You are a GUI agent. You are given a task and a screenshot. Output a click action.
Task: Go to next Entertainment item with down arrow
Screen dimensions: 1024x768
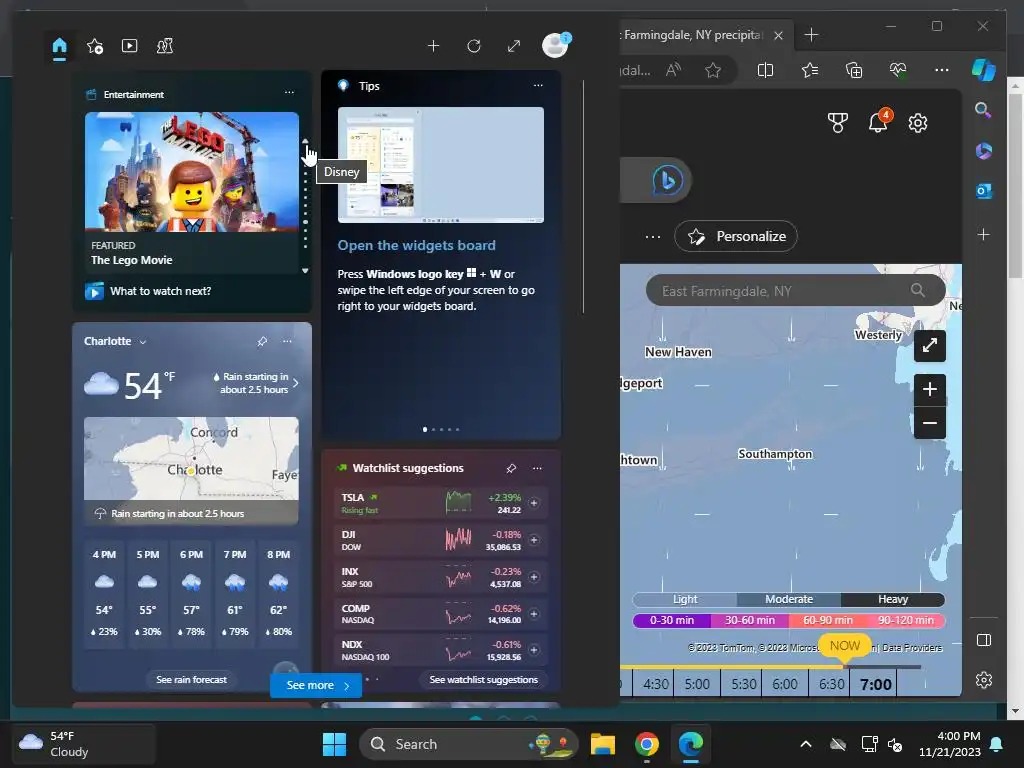click(x=305, y=270)
